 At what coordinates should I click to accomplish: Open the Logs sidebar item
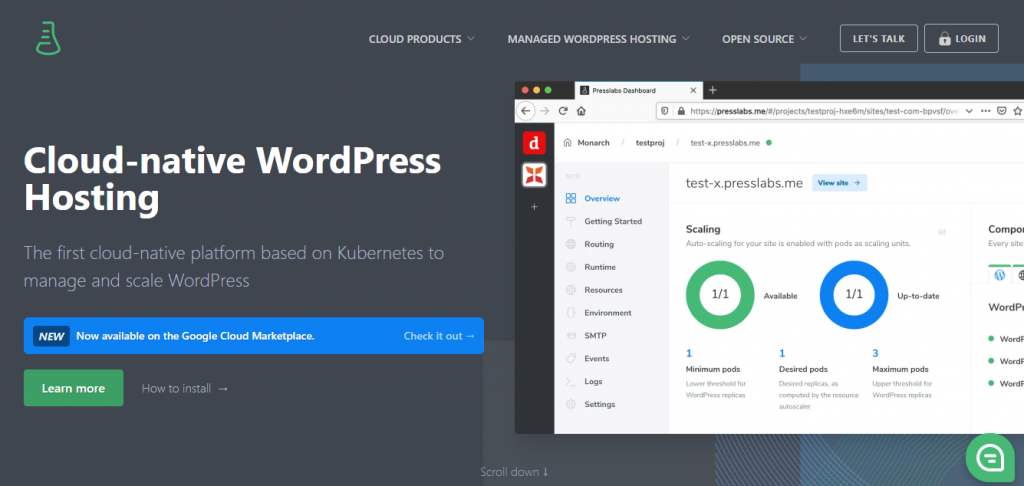594,381
